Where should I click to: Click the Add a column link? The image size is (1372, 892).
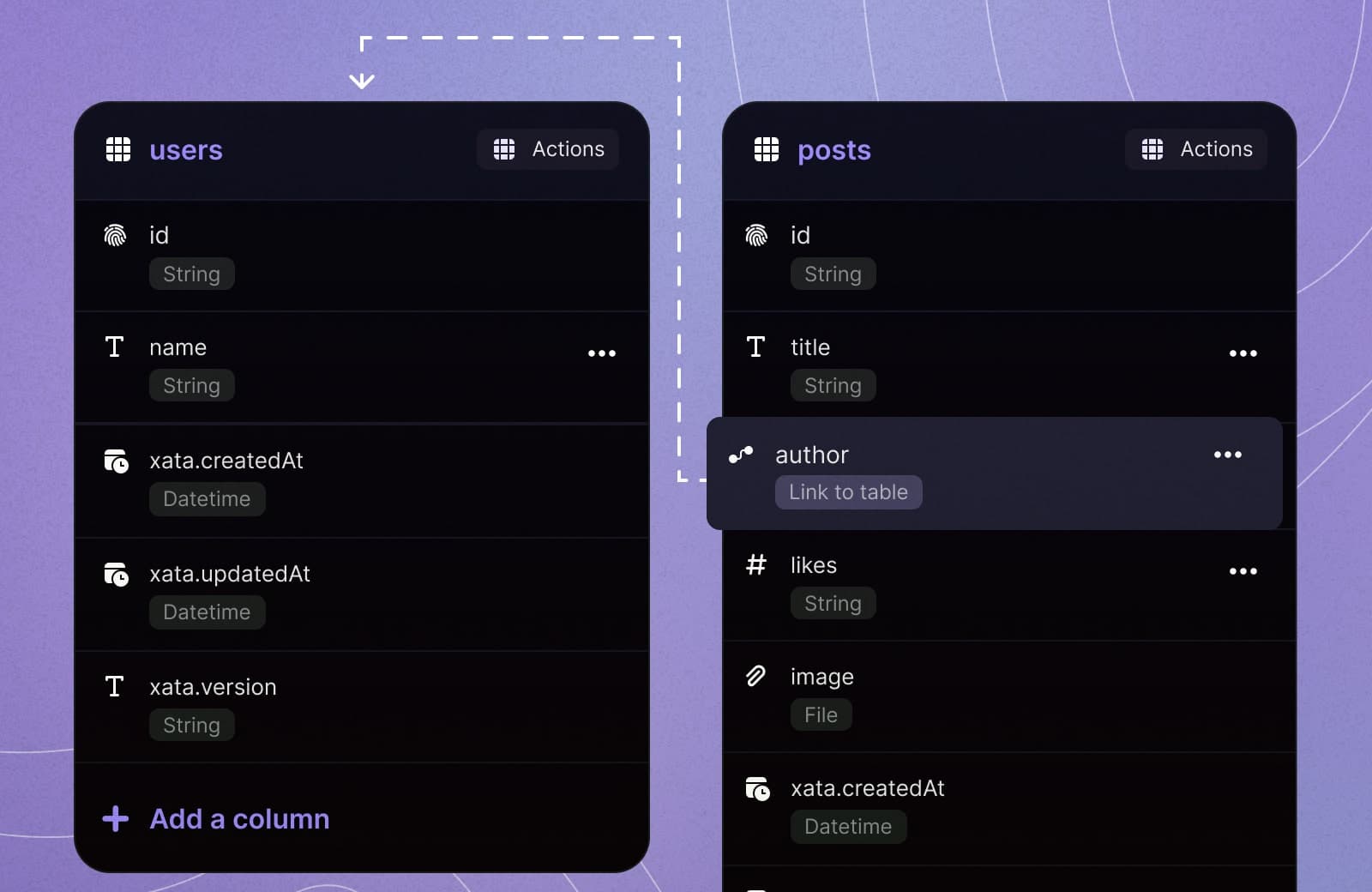(x=239, y=819)
